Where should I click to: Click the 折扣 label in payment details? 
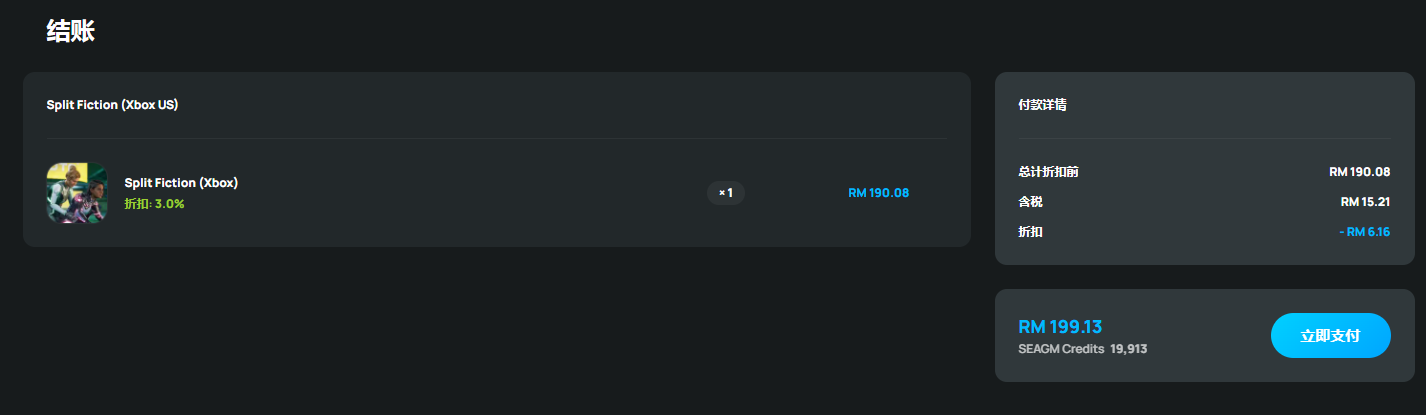(x=1030, y=232)
